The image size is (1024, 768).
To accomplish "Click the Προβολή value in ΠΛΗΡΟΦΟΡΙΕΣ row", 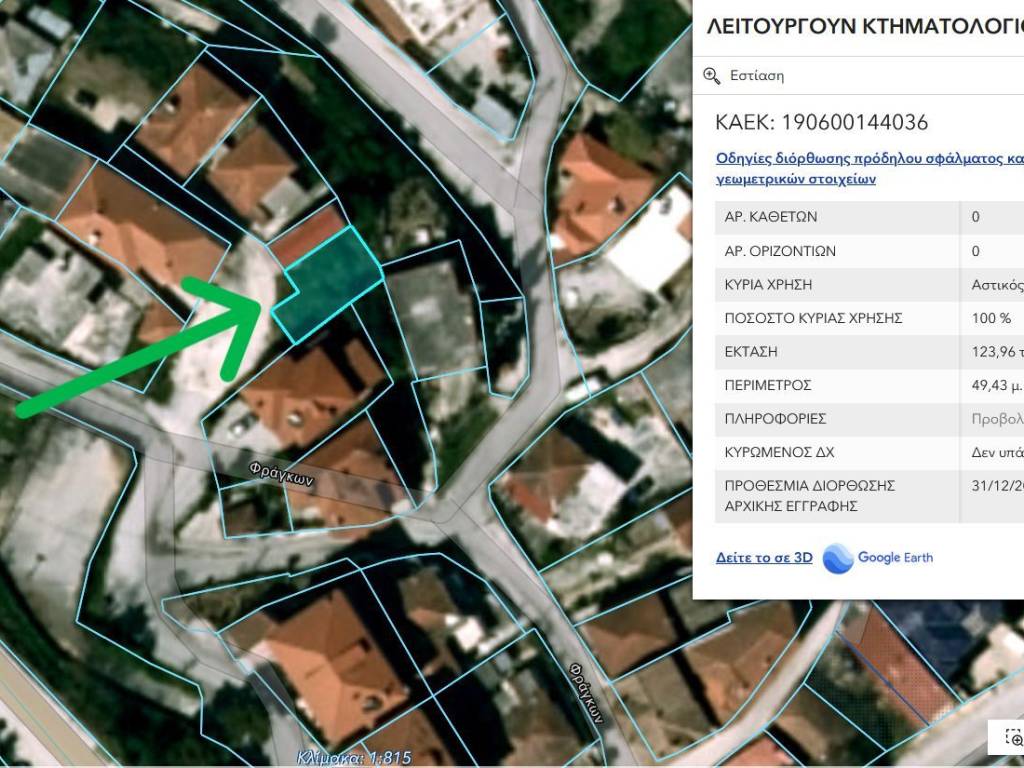I will click(x=997, y=419).
